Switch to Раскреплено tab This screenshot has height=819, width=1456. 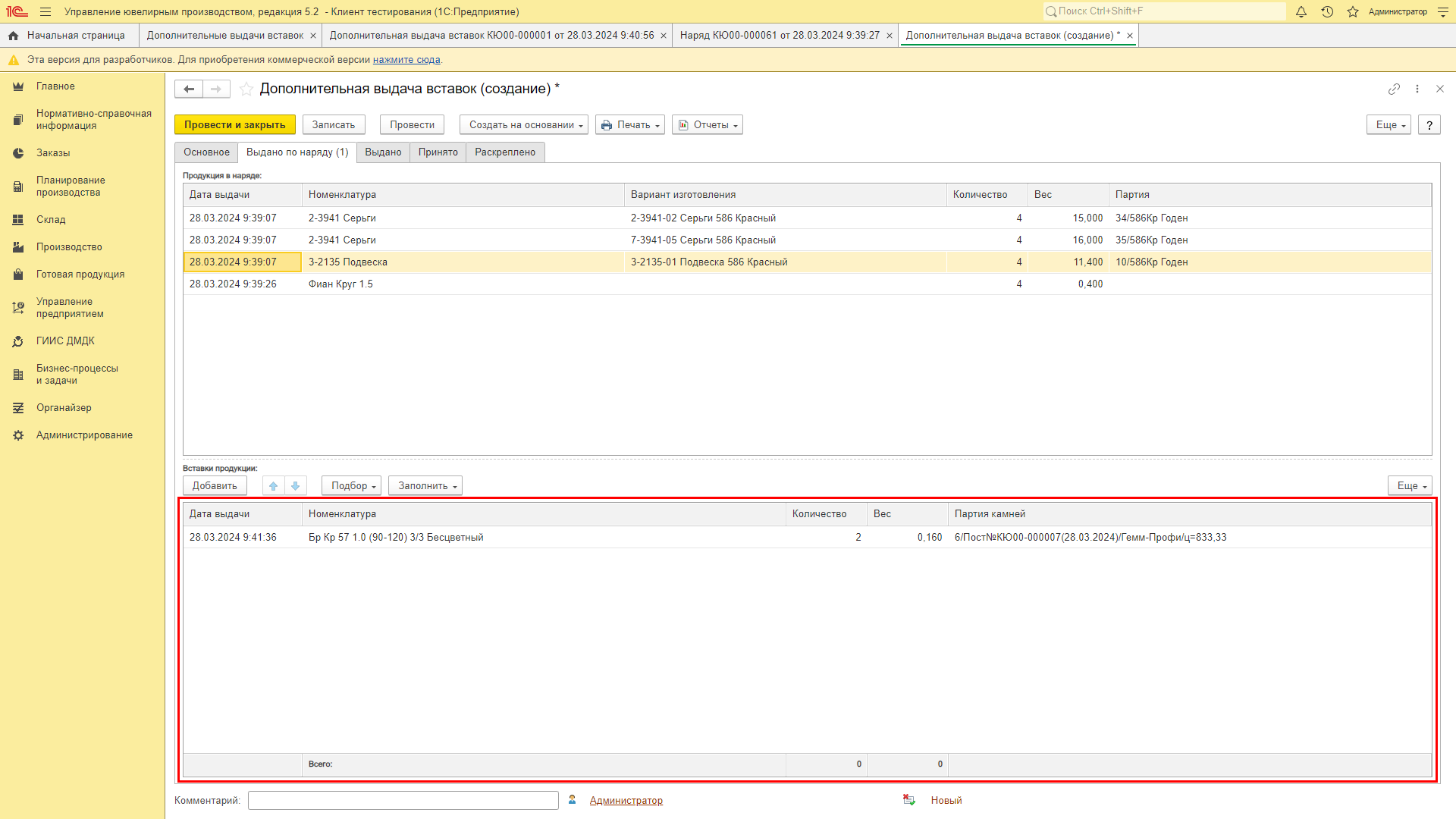click(505, 152)
